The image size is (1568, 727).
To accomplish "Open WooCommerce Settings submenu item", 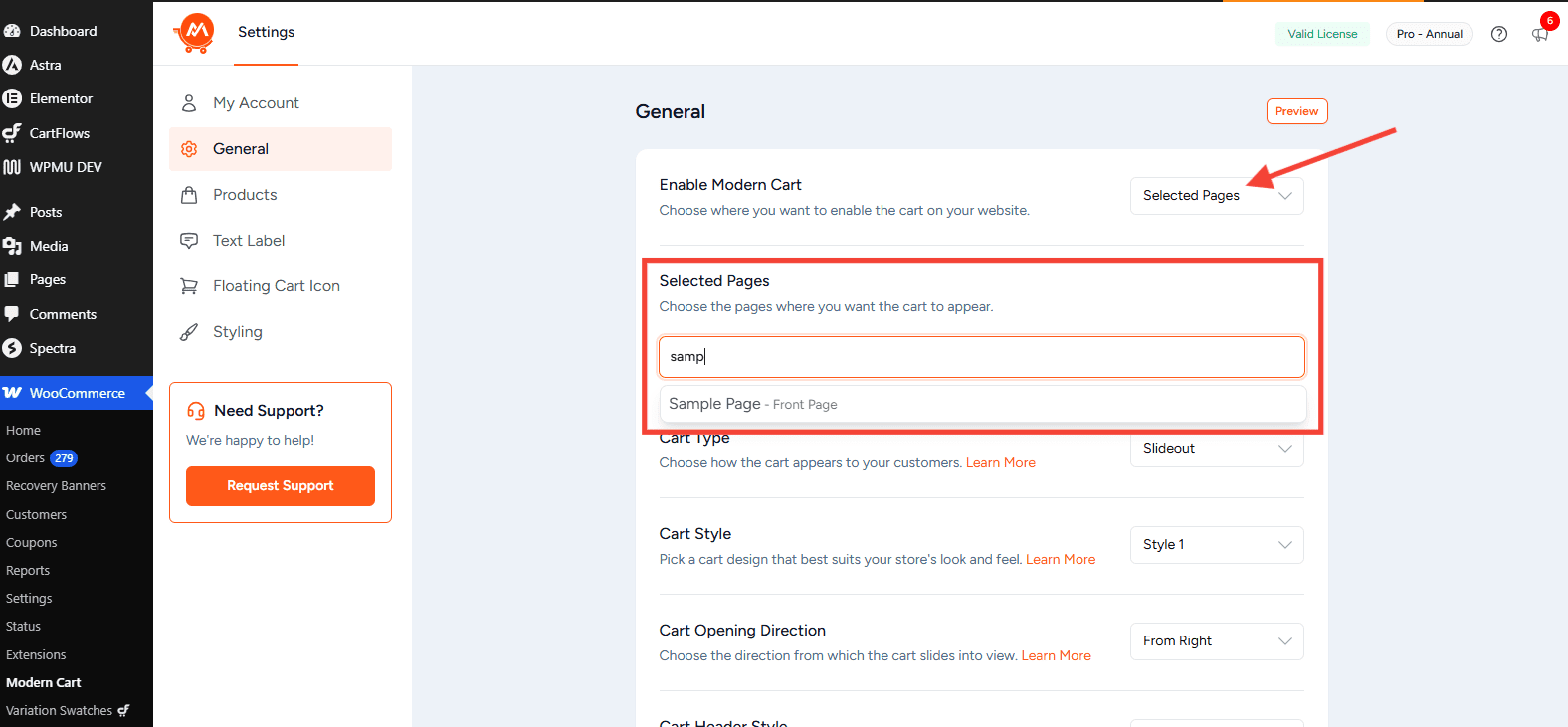I will [x=29, y=599].
